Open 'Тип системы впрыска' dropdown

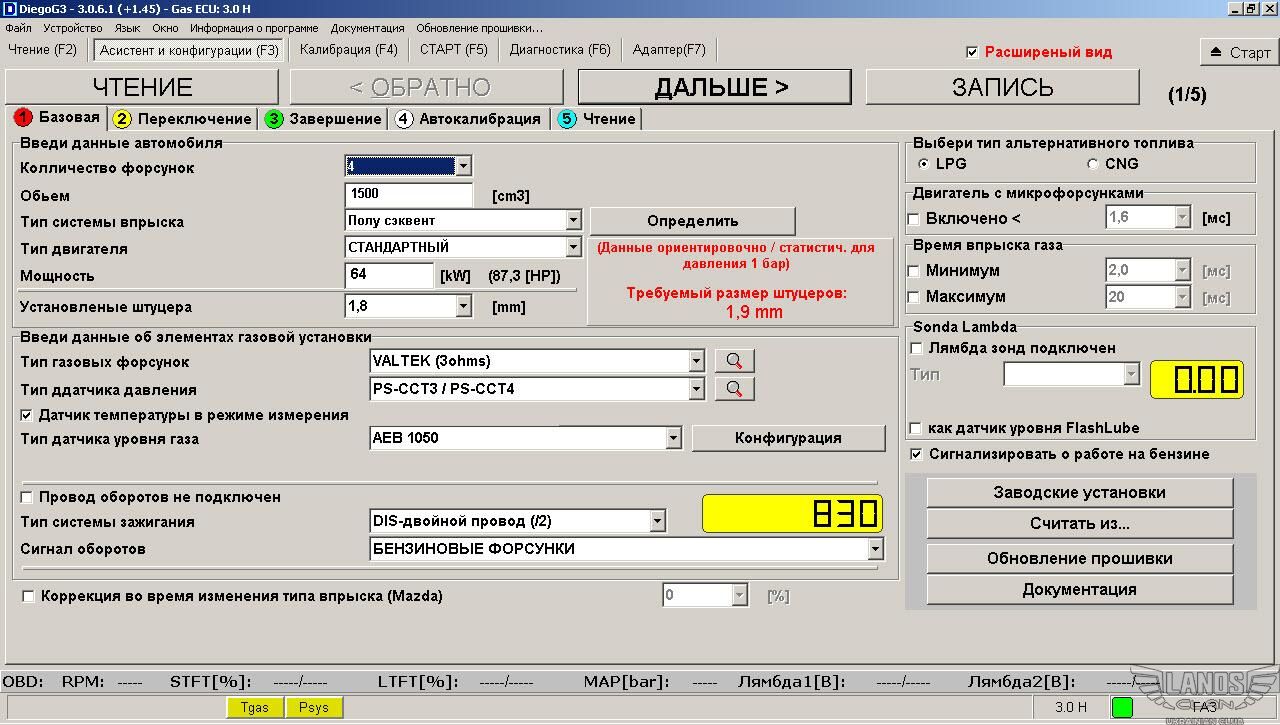pyautogui.click(x=573, y=220)
